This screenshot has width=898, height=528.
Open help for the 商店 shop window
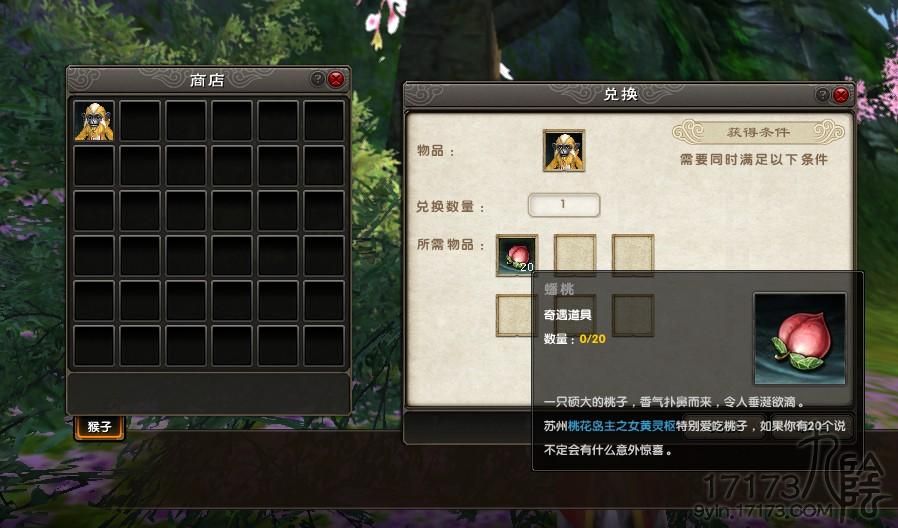pyautogui.click(x=317, y=79)
